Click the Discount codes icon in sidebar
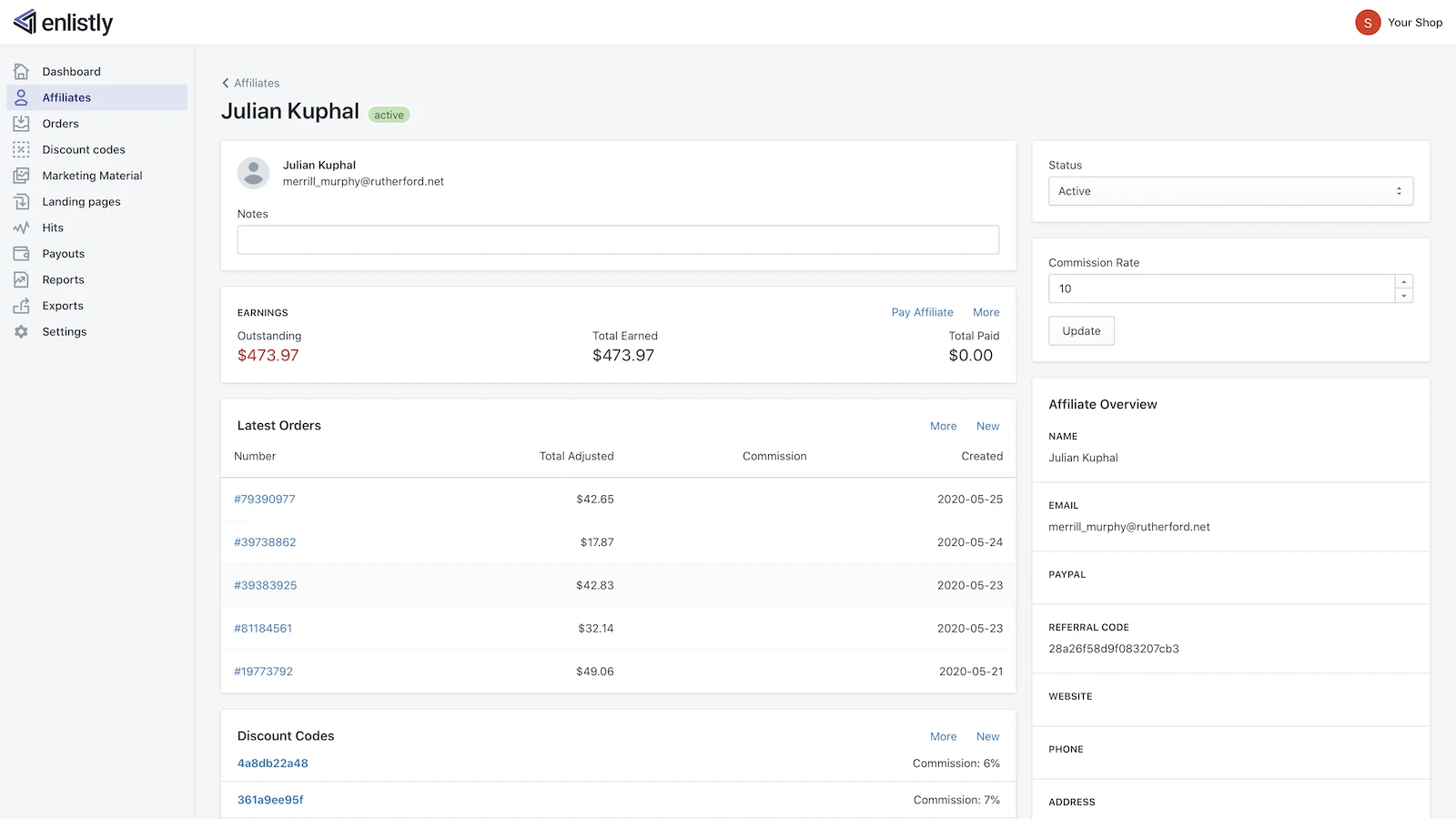This screenshot has height=819, width=1456. [x=21, y=149]
